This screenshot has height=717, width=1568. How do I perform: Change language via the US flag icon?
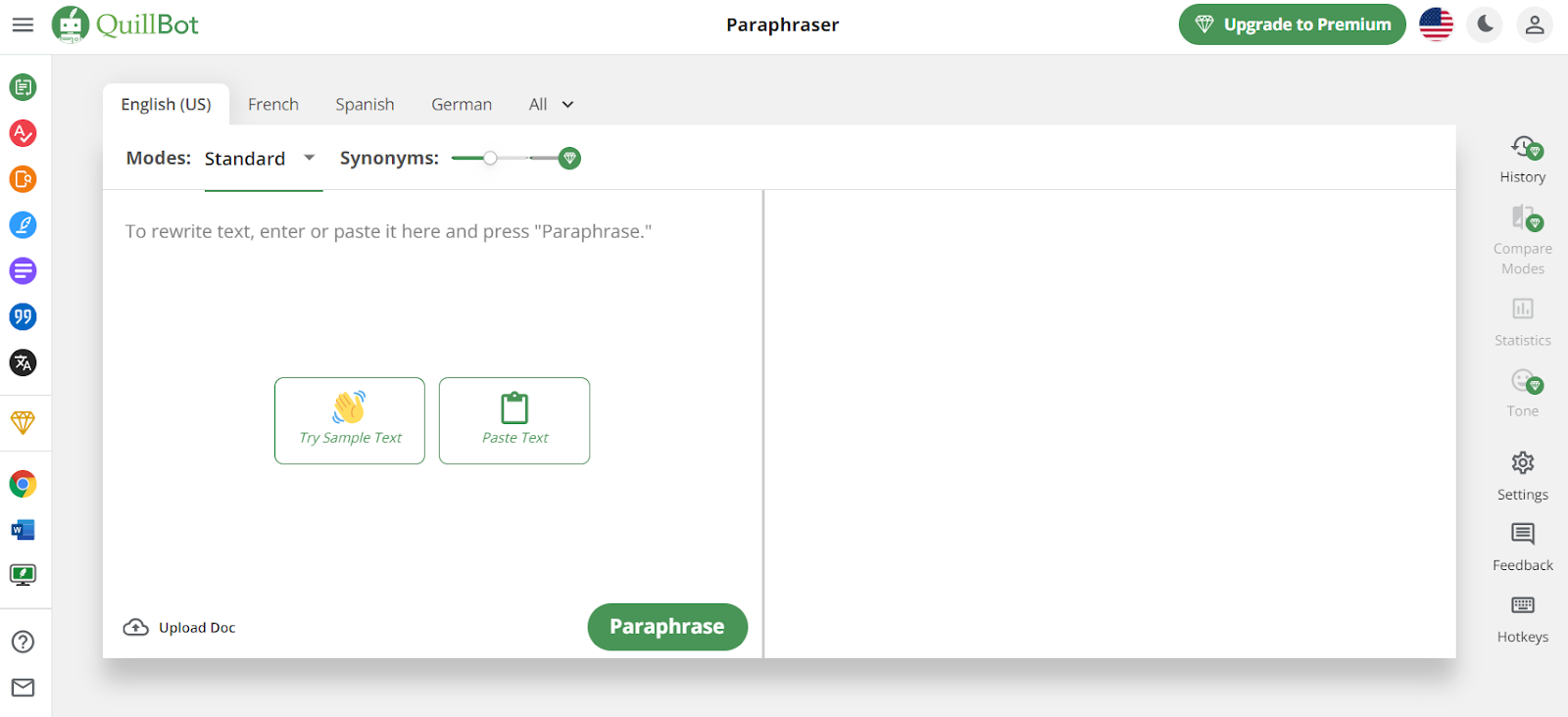(1436, 24)
